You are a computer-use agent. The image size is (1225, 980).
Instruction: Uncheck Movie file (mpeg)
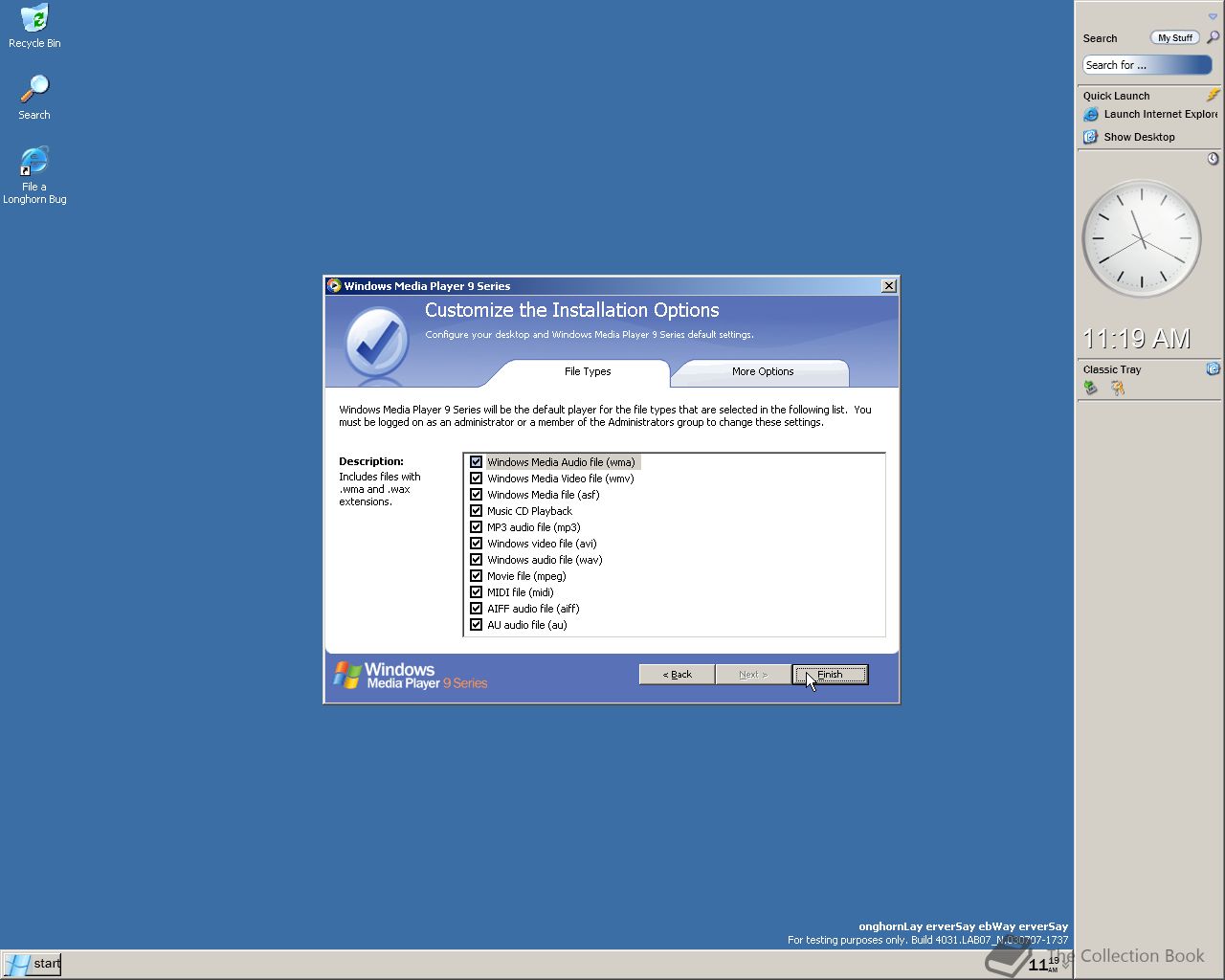[476, 576]
